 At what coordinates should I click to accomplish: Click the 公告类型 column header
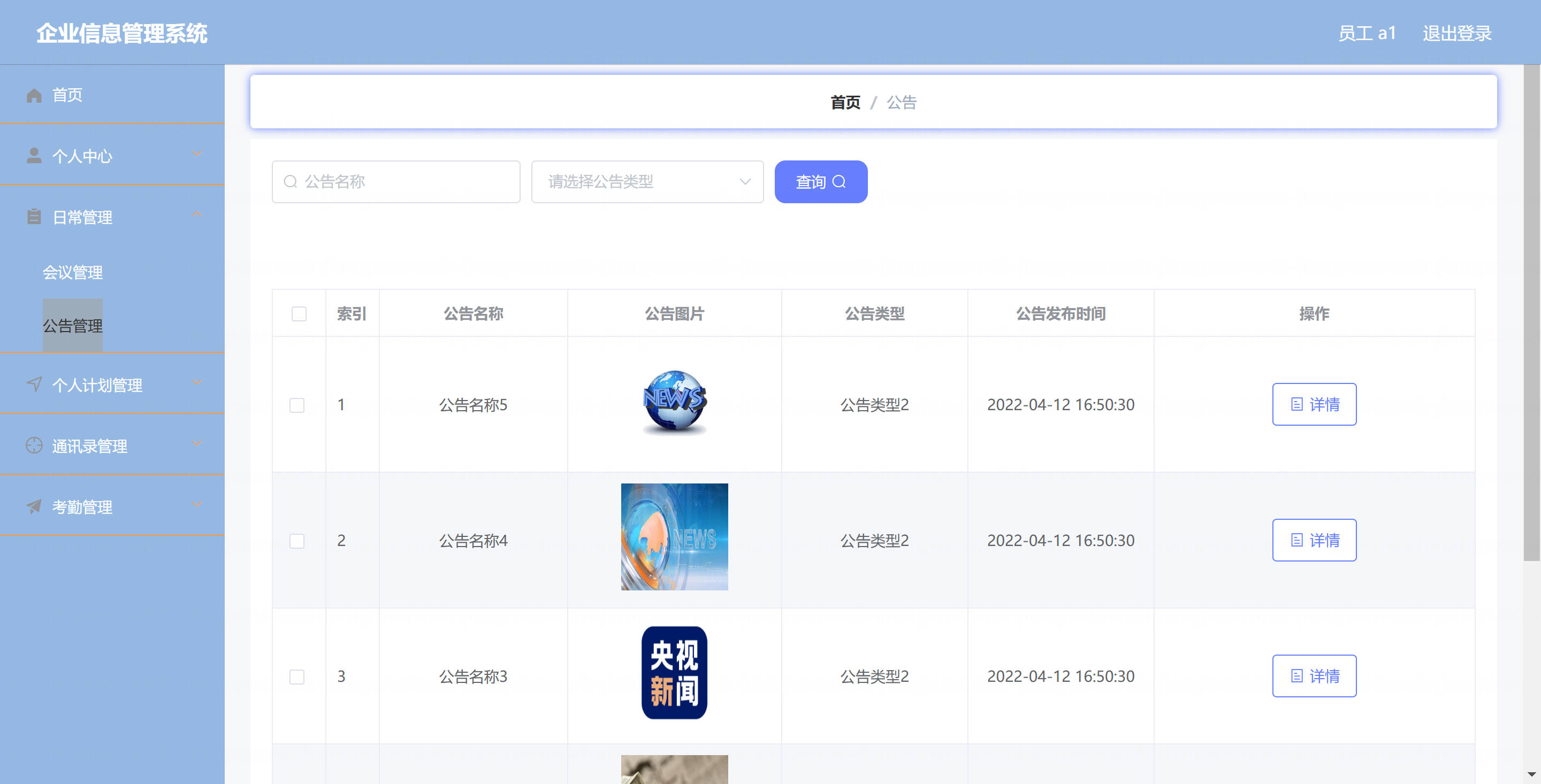(875, 313)
